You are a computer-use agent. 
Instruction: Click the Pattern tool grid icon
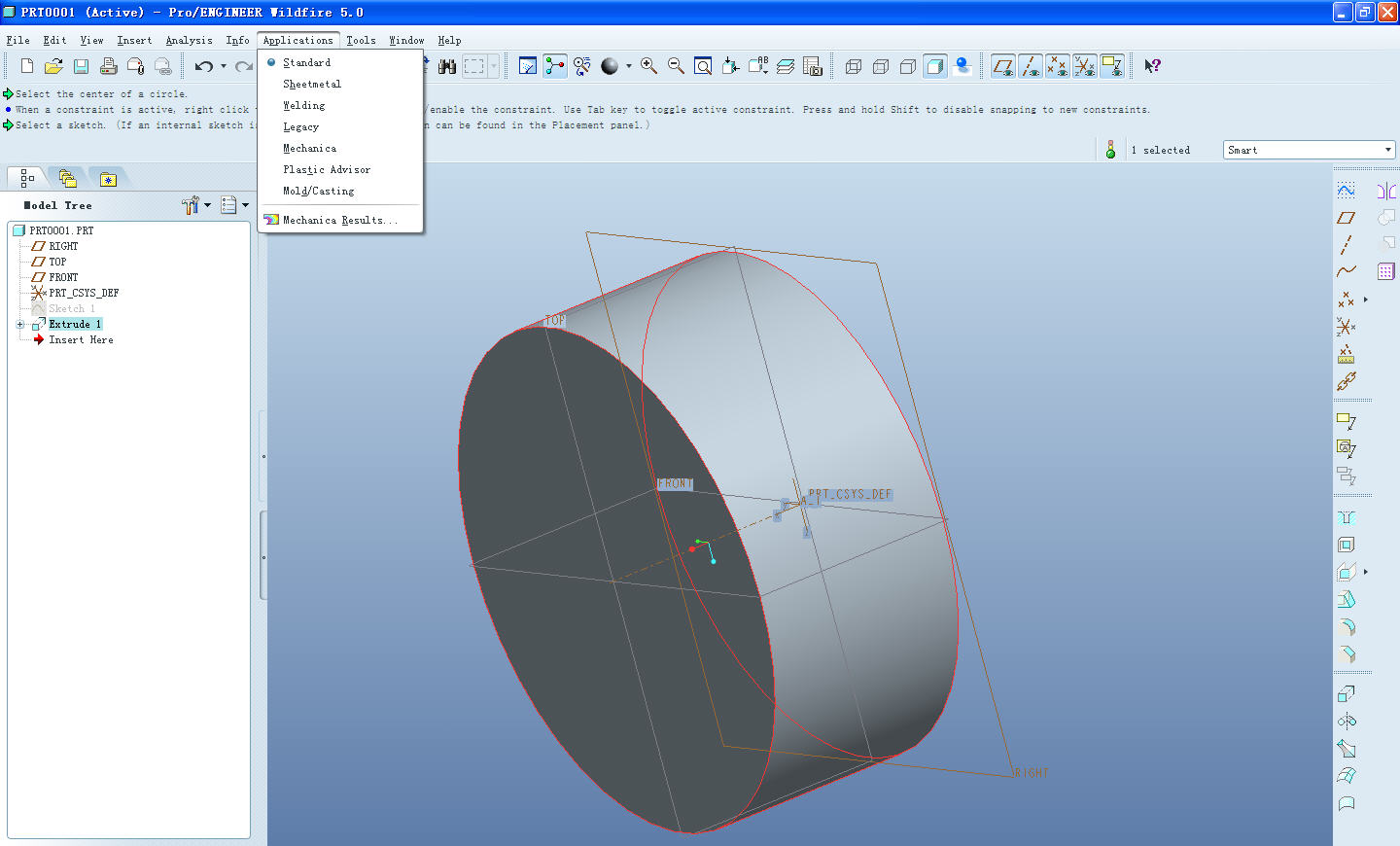(1386, 271)
